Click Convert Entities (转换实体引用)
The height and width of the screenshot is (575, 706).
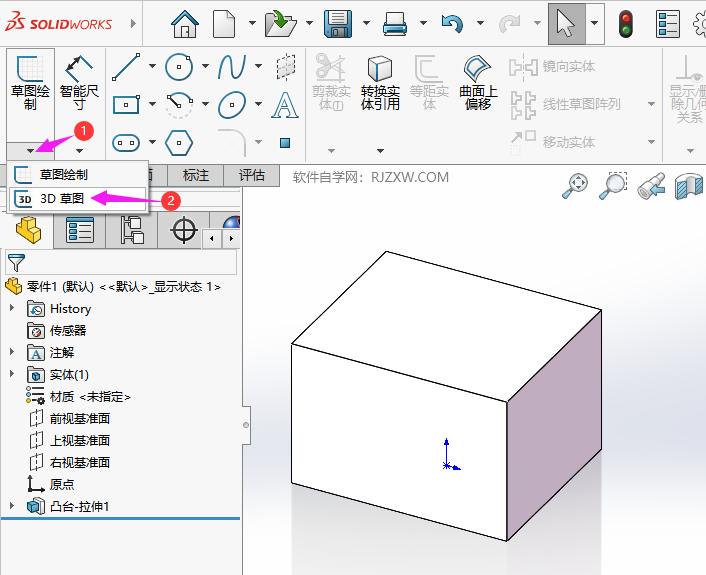click(380, 83)
